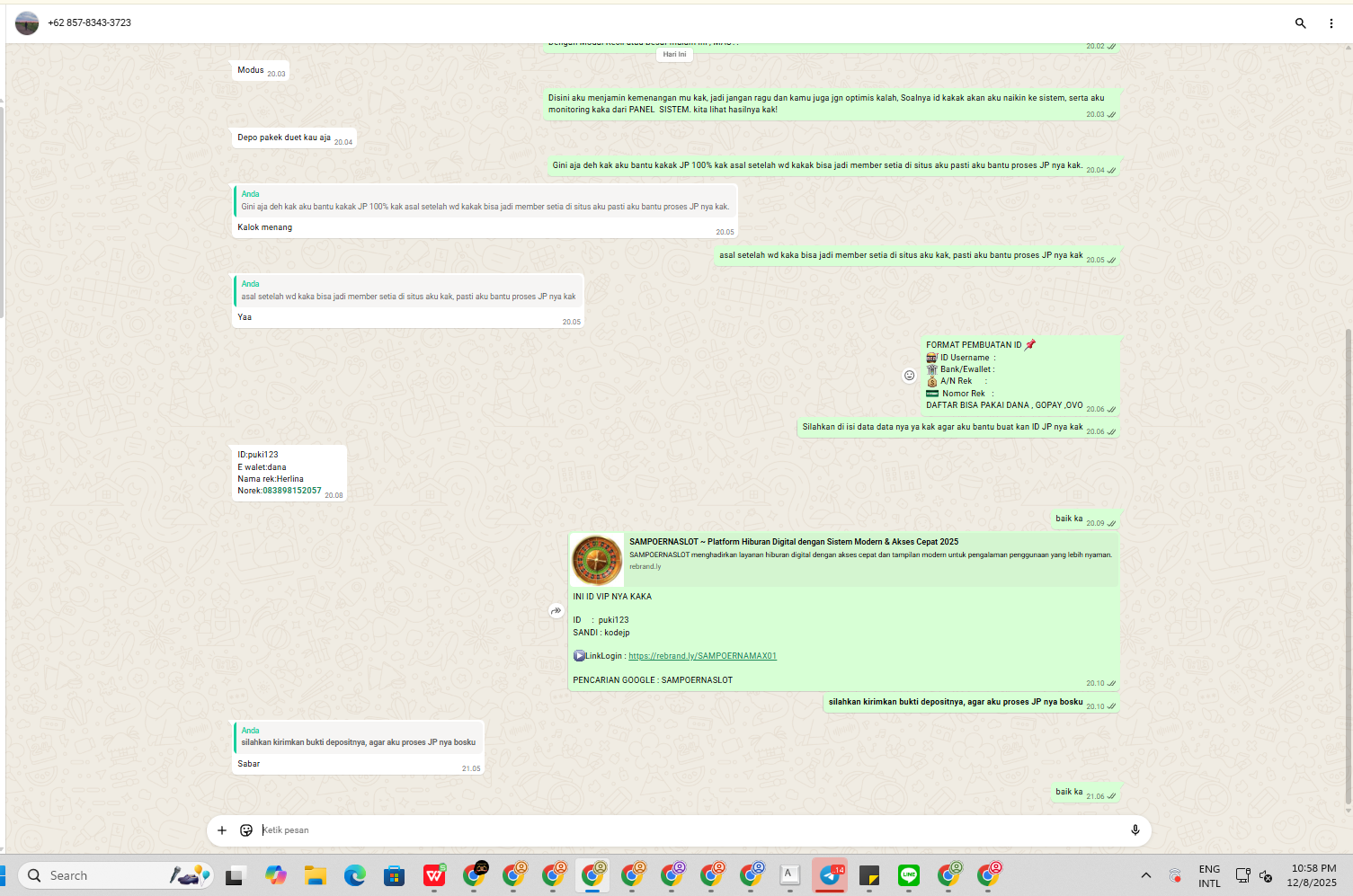Open the rebrand.ly/SAMPOERNAMAX01 link

[x=702, y=656]
